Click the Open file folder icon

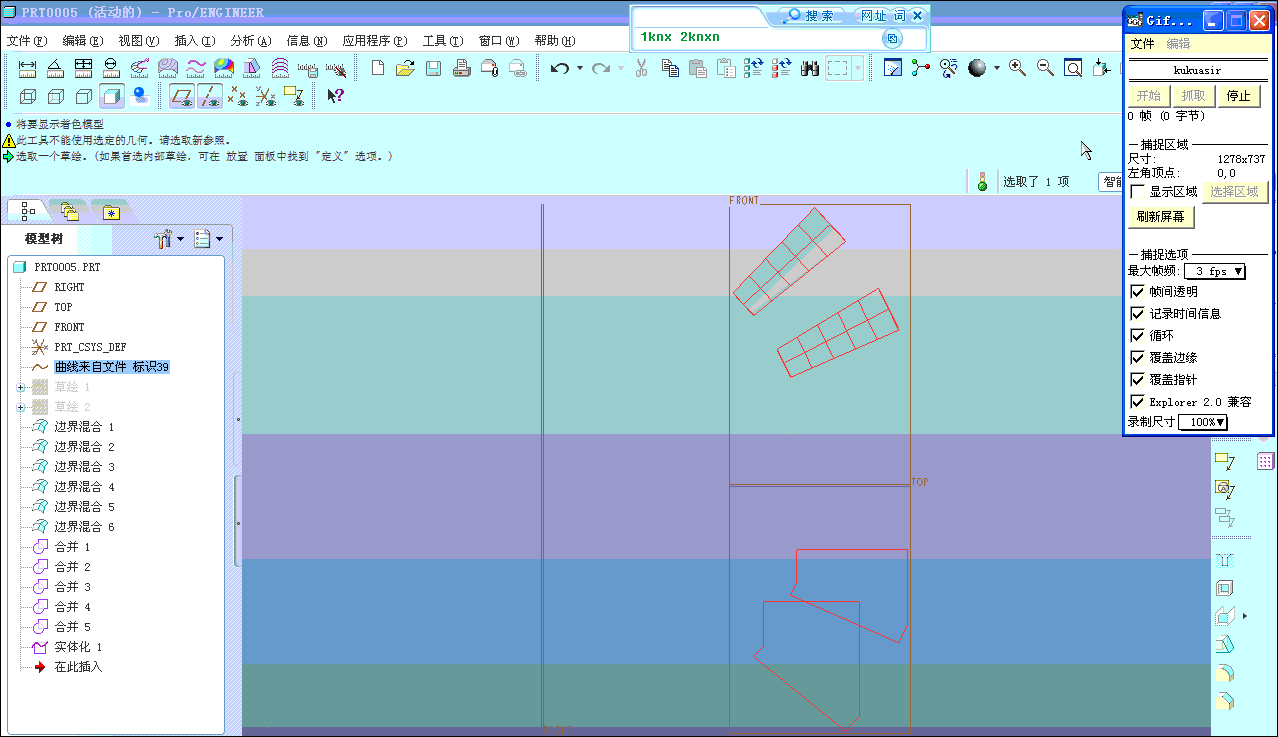pyautogui.click(x=405, y=68)
